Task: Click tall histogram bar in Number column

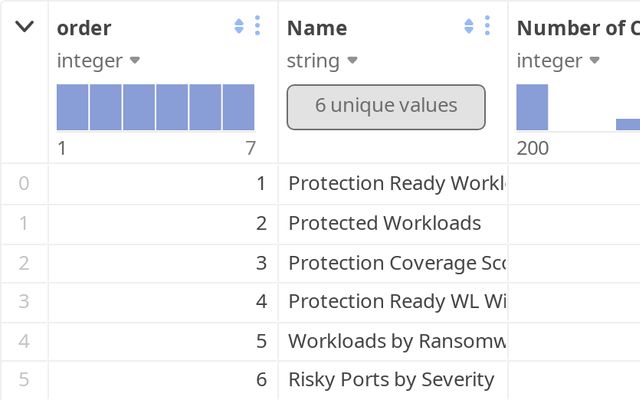Action: [532, 107]
